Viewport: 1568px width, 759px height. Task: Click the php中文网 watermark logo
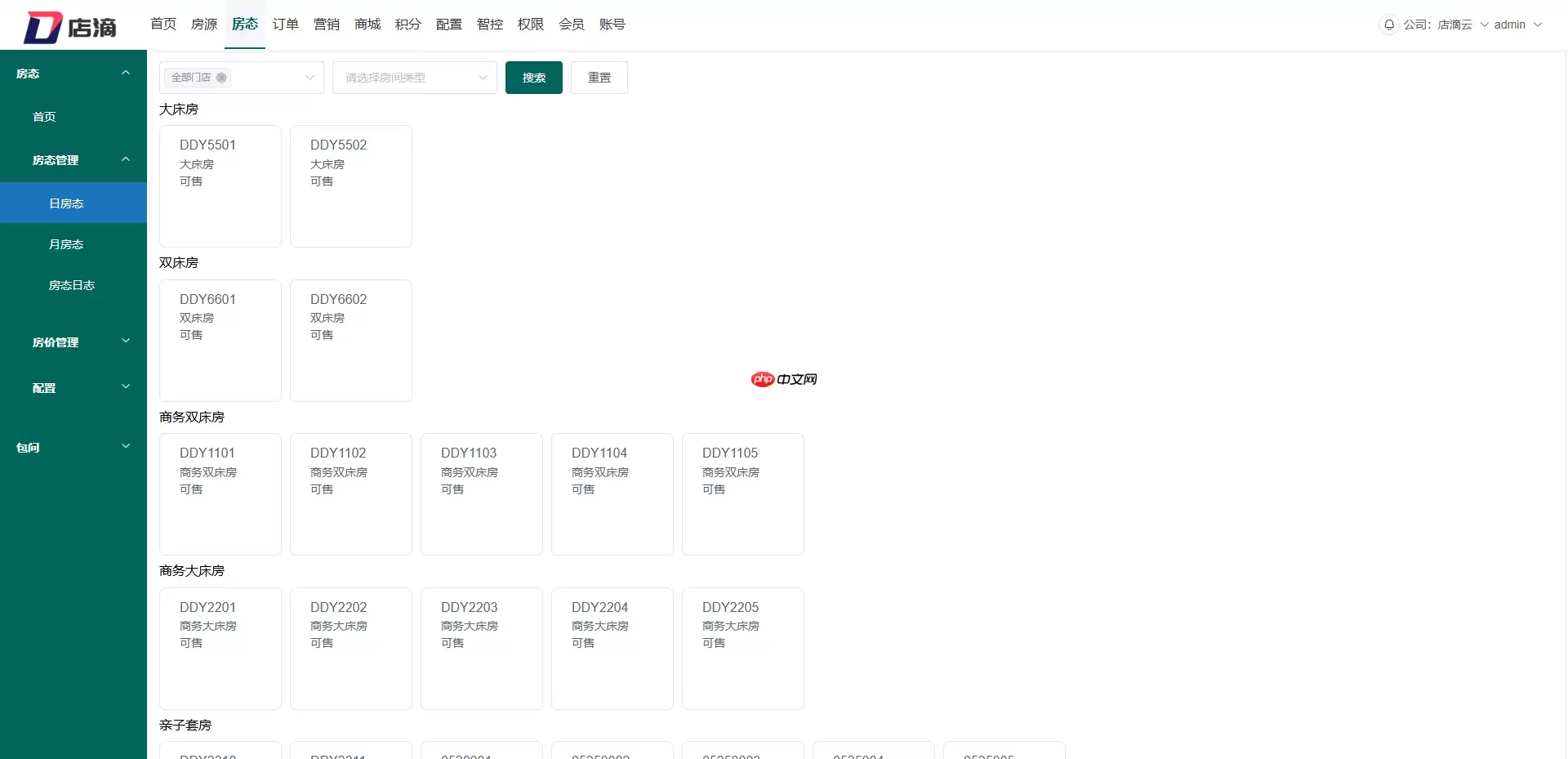(782, 379)
